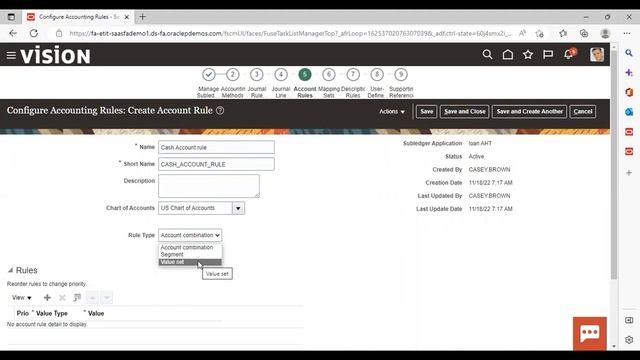This screenshot has height=360, width=640.
Task: Click the search magnifier in Vision header
Action: (x=487, y=54)
